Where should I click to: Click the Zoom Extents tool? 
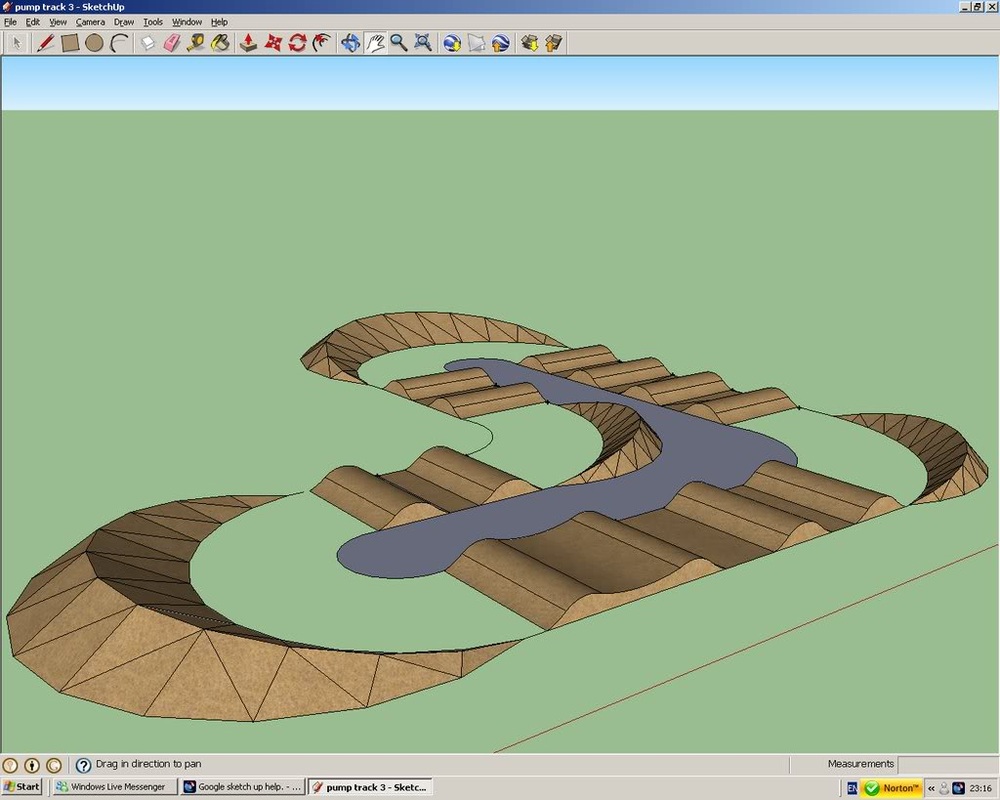pyautogui.click(x=423, y=43)
